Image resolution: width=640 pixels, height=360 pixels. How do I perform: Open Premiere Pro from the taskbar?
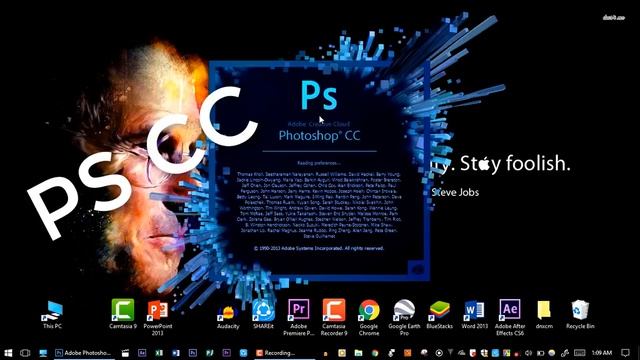[x=227, y=353]
